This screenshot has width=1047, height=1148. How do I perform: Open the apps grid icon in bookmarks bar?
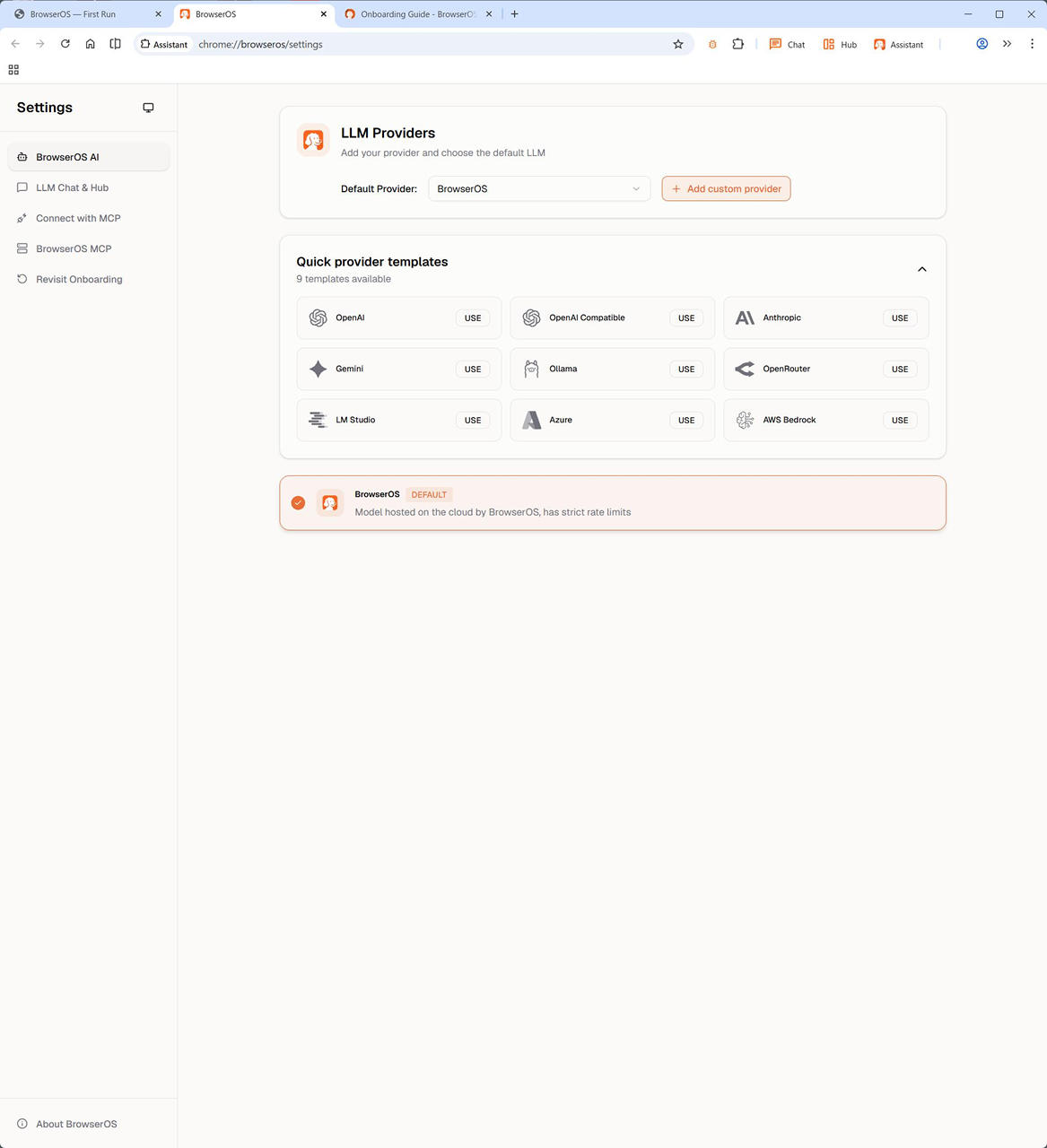[13, 70]
